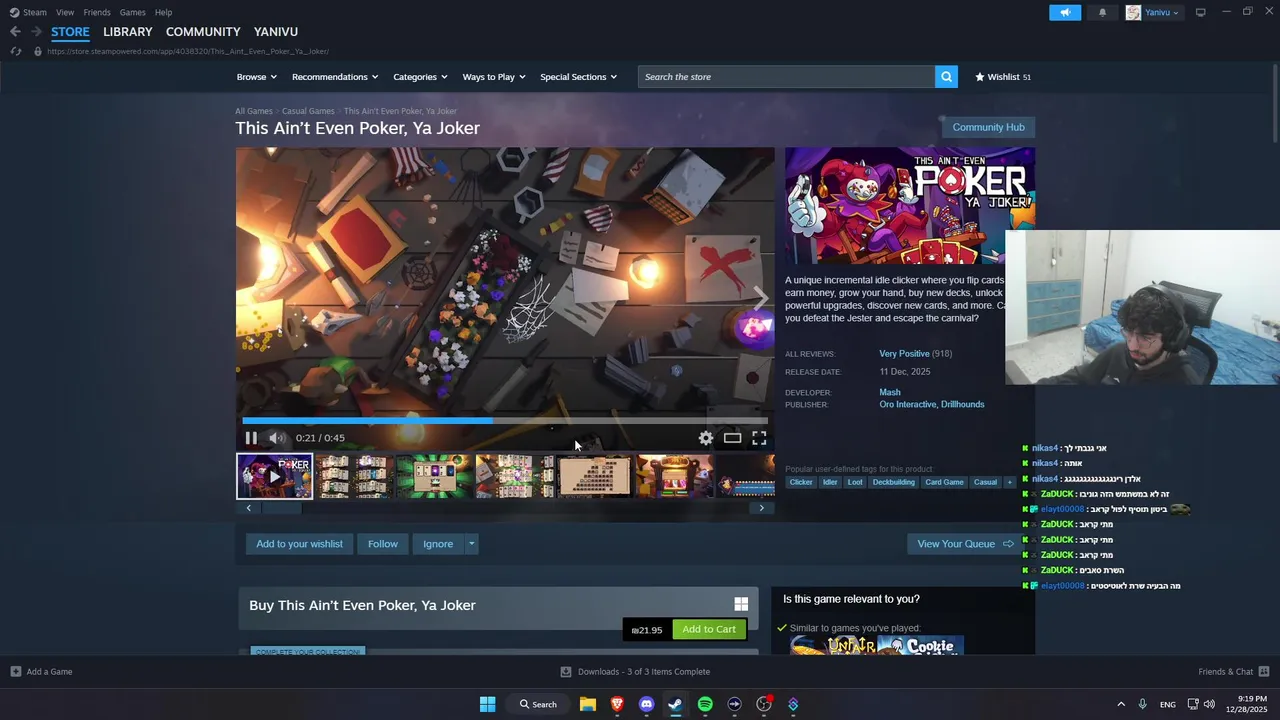Expand the Categories menu
The height and width of the screenshot is (720, 1280).
(420, 77)
